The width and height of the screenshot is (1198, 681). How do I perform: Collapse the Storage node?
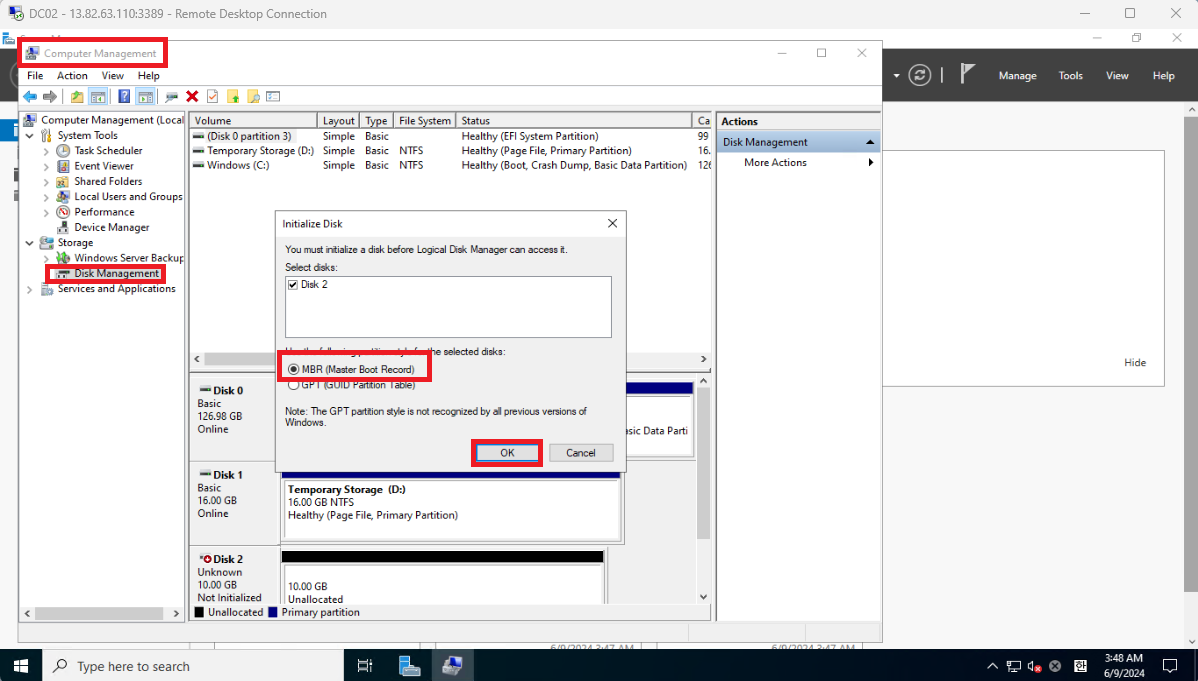(30, 242)
